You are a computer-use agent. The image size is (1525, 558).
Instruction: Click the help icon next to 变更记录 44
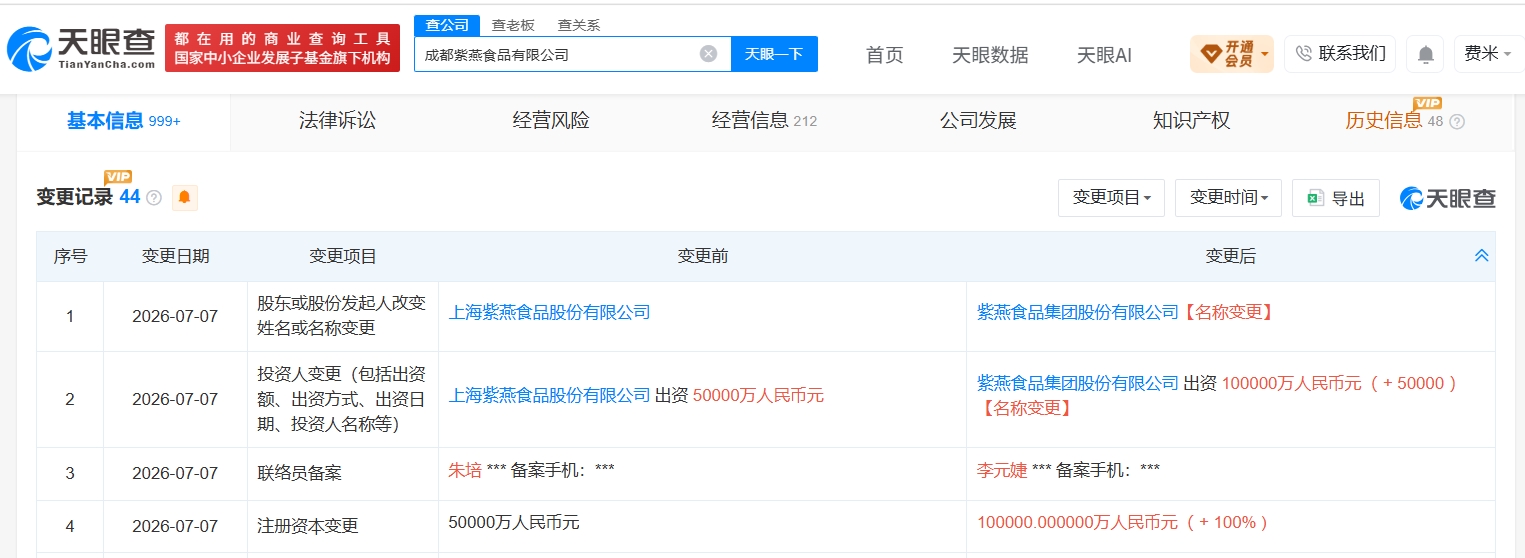click(x=154, y=198)
